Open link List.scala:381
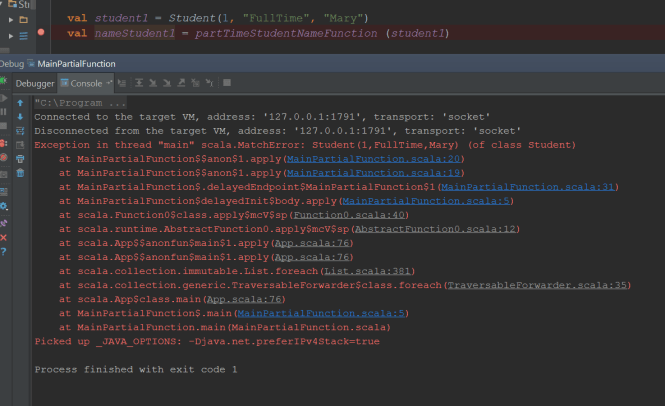 point(367,271)
